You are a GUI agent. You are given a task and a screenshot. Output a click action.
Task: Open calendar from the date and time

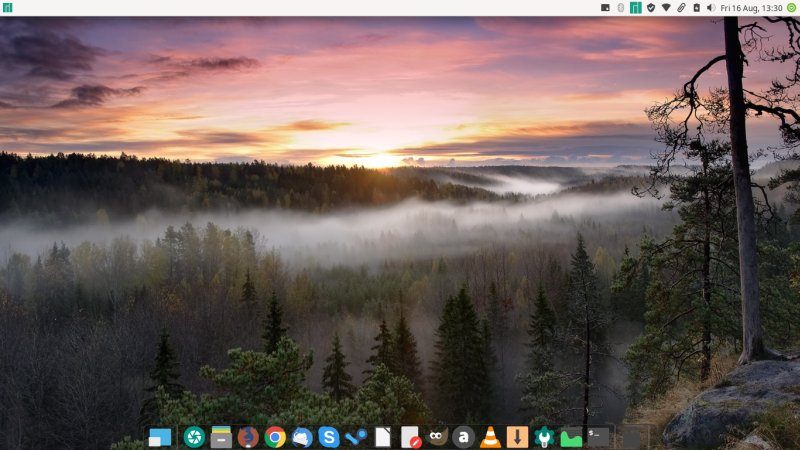pos(750,7)
